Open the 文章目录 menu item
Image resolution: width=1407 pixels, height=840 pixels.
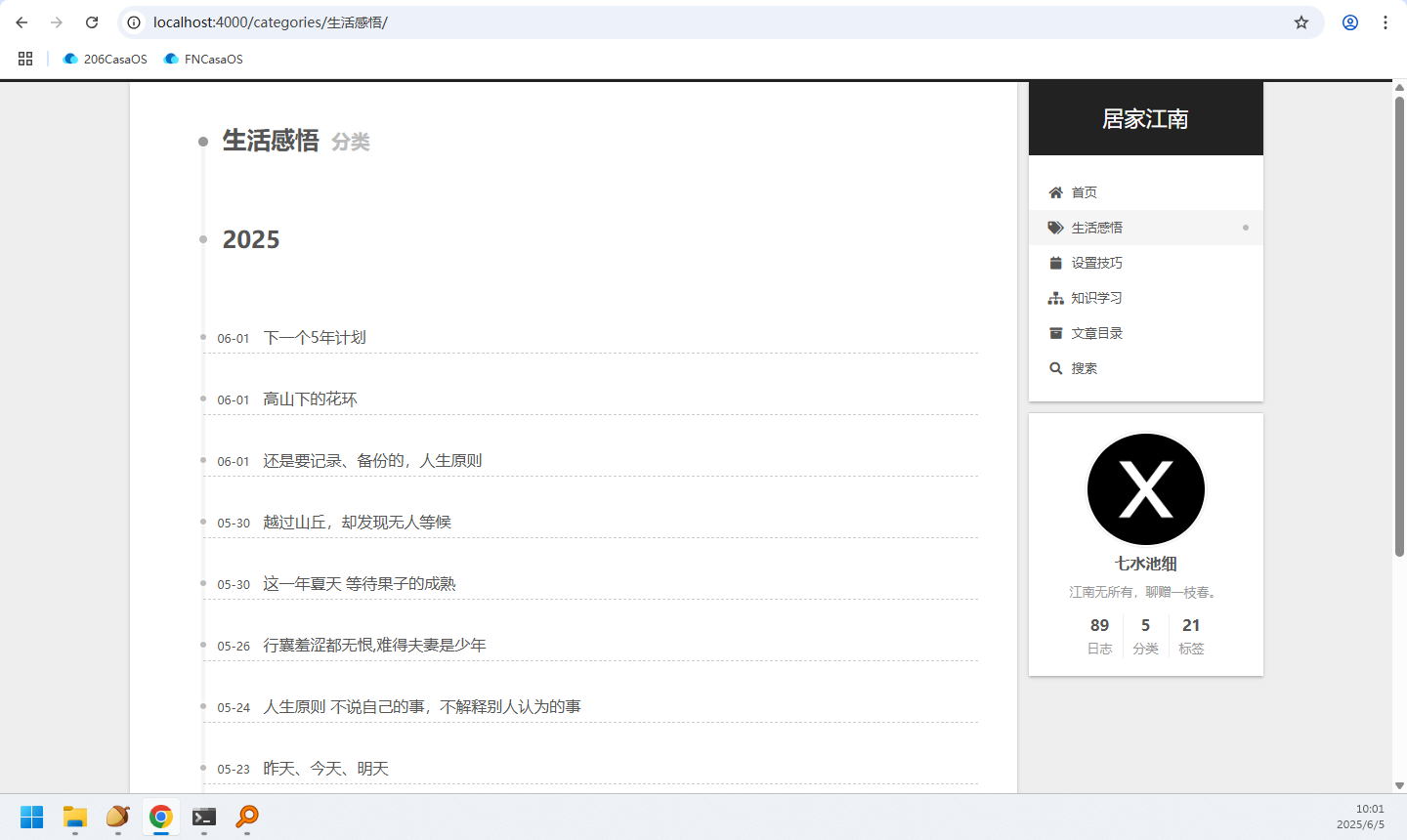1146,333
